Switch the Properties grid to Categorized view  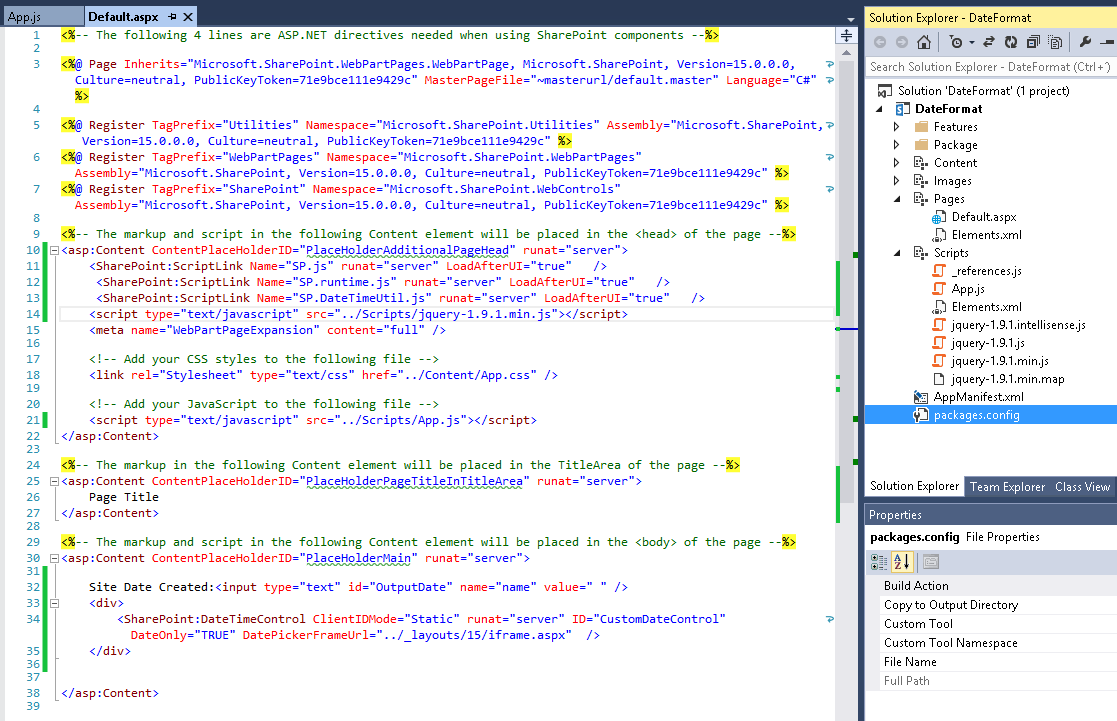(879, 562)
